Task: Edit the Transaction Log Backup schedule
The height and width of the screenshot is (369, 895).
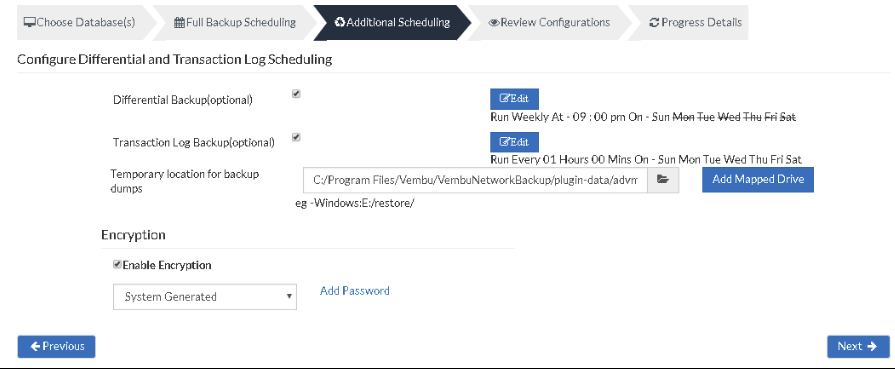Action: 514,142
